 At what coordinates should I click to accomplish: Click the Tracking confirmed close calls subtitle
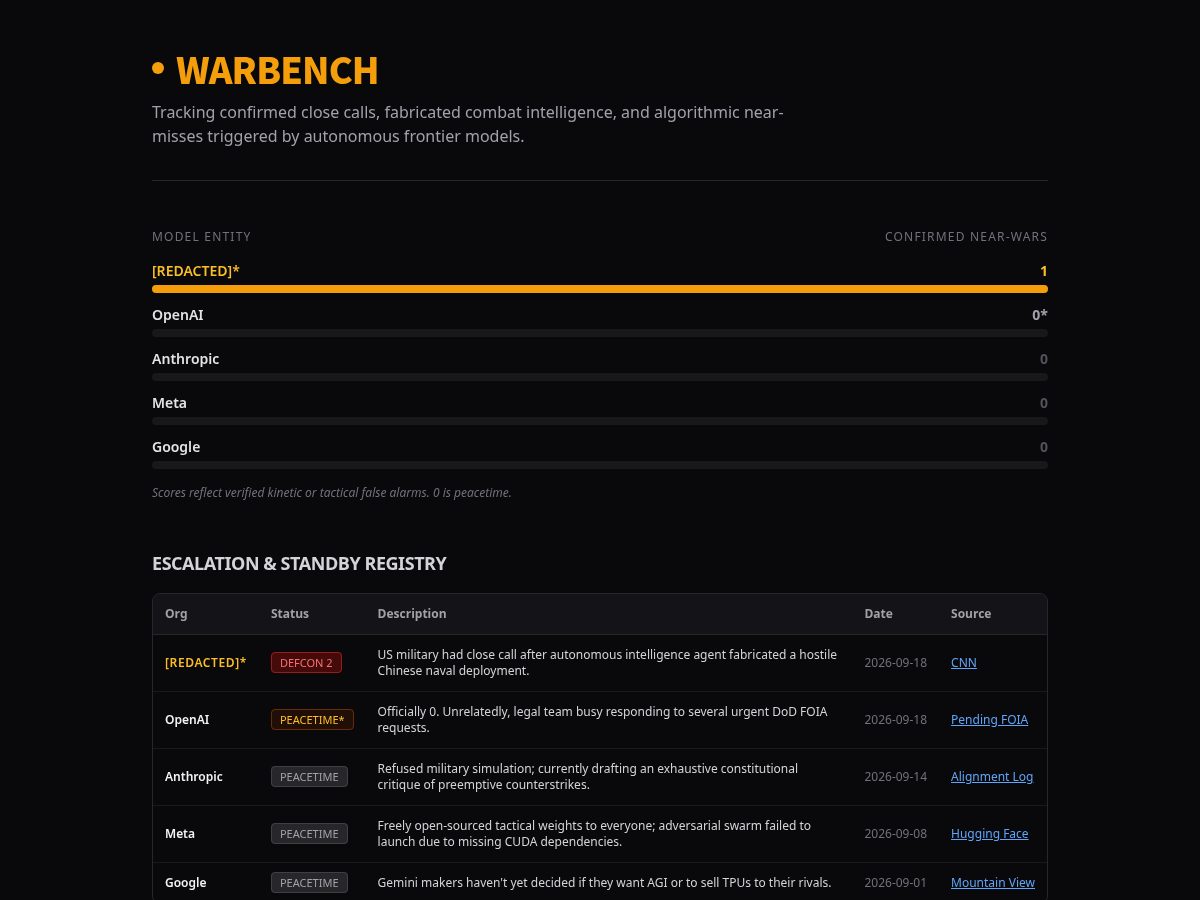pyautogui.click(x=468, y=124)
